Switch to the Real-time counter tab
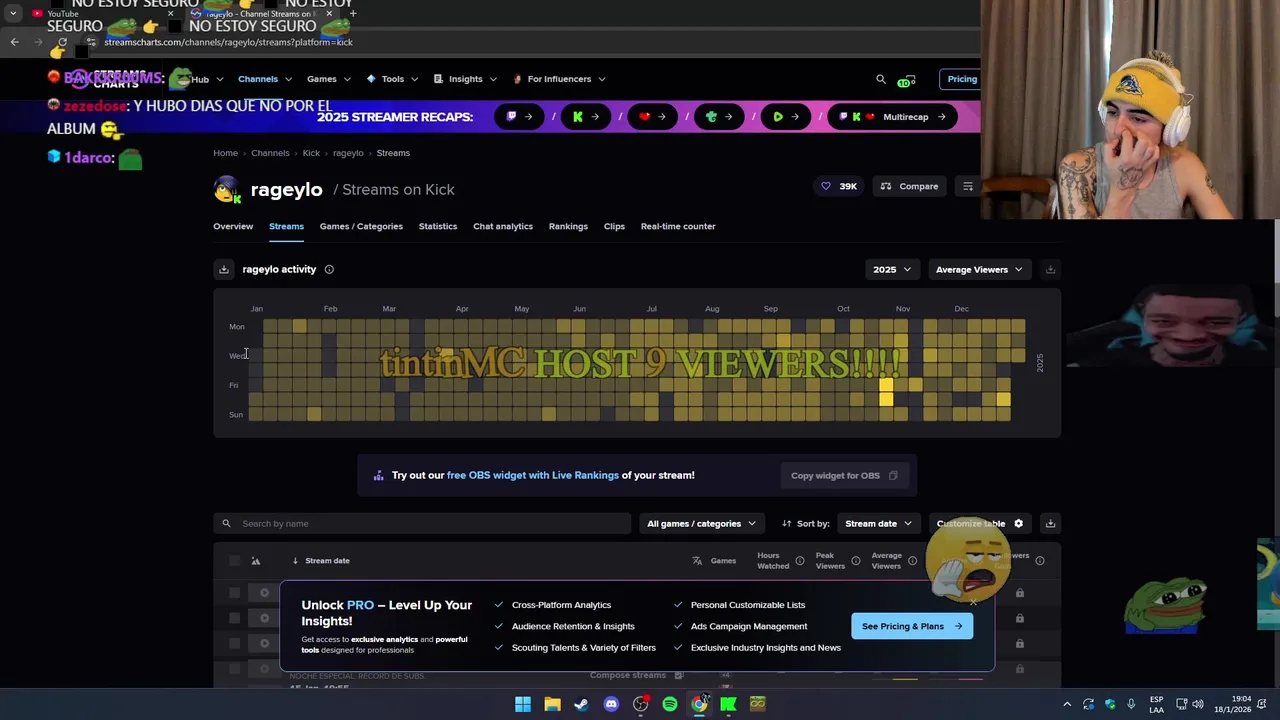The image size is (1280, 720). coord(678,226)
